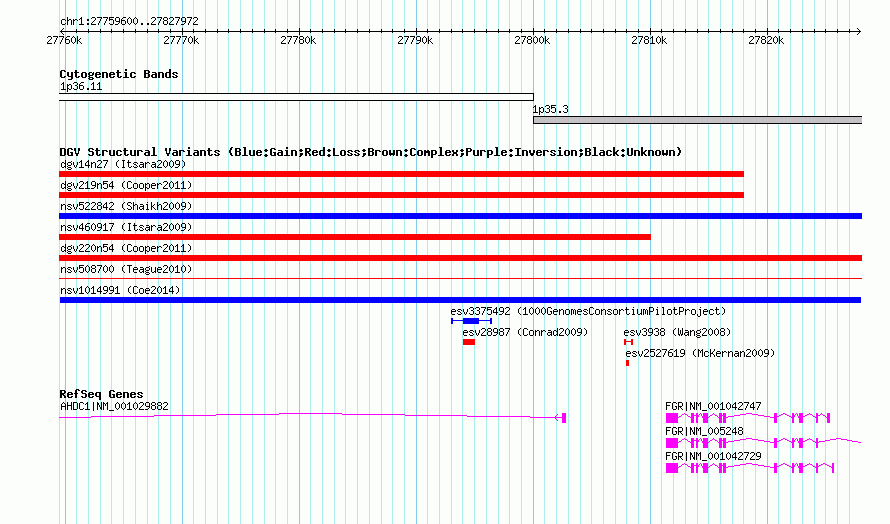Open variant label esv3938 (Wang2008)
The image size is (890, 524).
coord(677,332)
